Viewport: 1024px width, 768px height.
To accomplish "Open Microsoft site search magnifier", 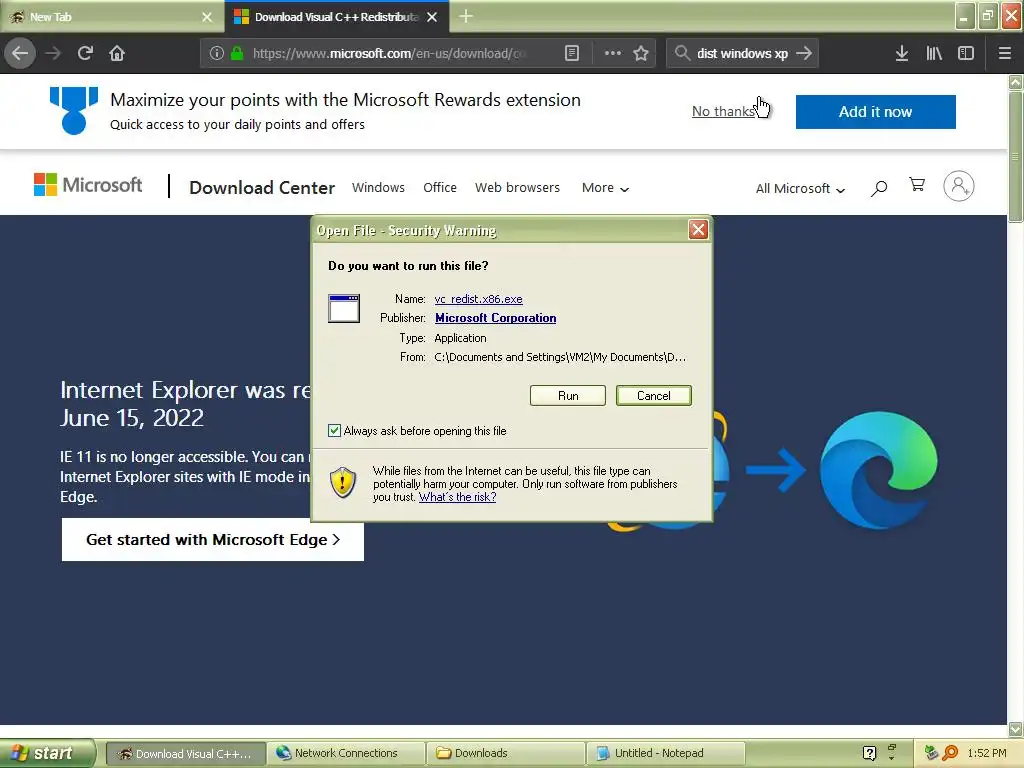I will click(879, 188).
